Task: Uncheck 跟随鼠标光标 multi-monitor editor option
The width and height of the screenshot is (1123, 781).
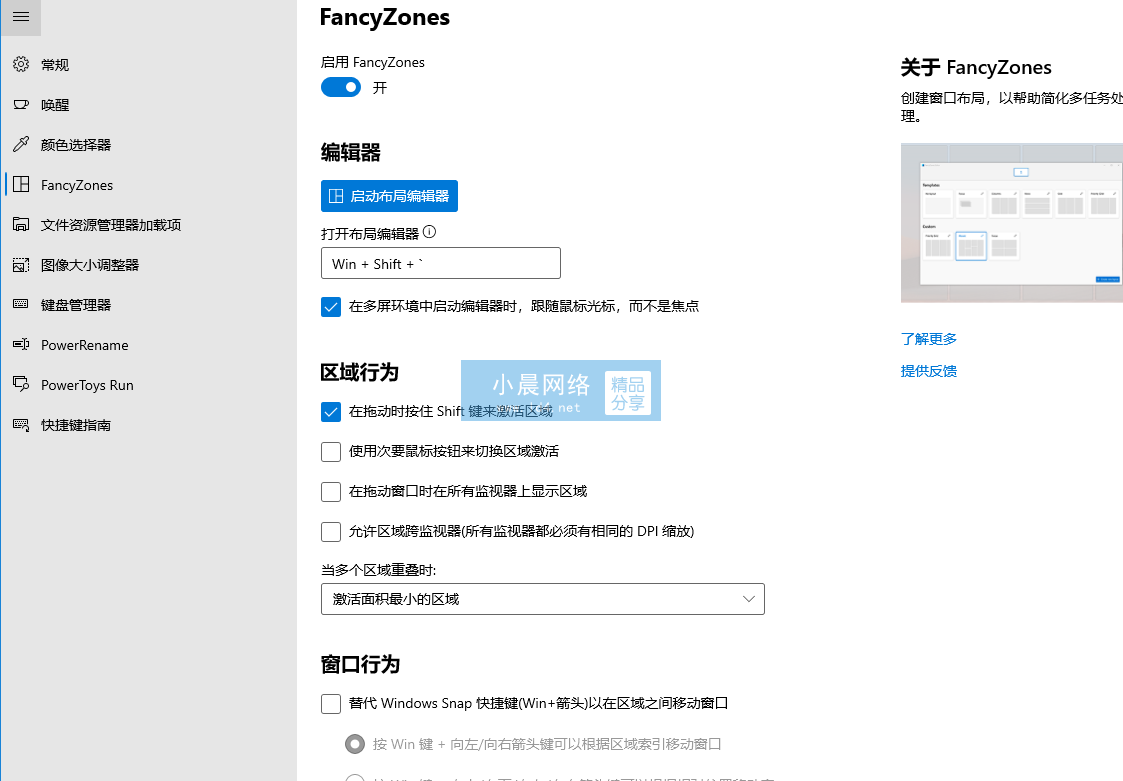Action: tap(331, 307)
